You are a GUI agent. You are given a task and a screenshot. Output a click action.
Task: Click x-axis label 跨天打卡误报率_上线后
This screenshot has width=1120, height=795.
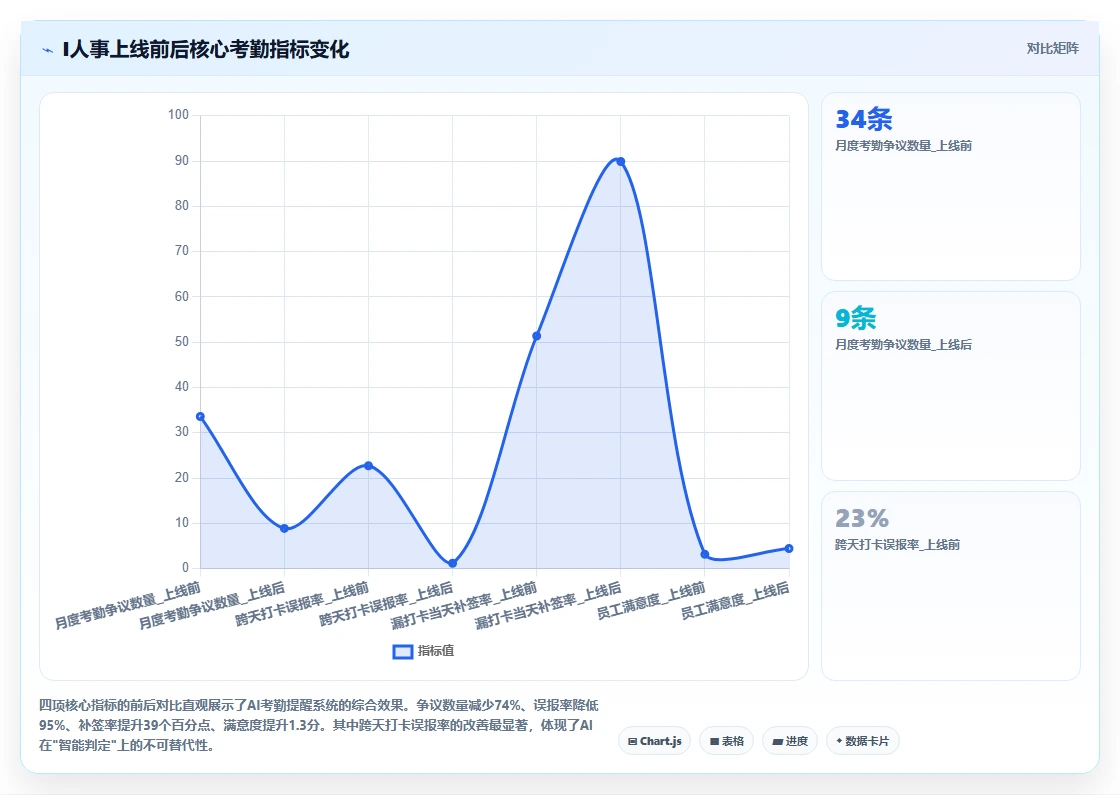386,604
